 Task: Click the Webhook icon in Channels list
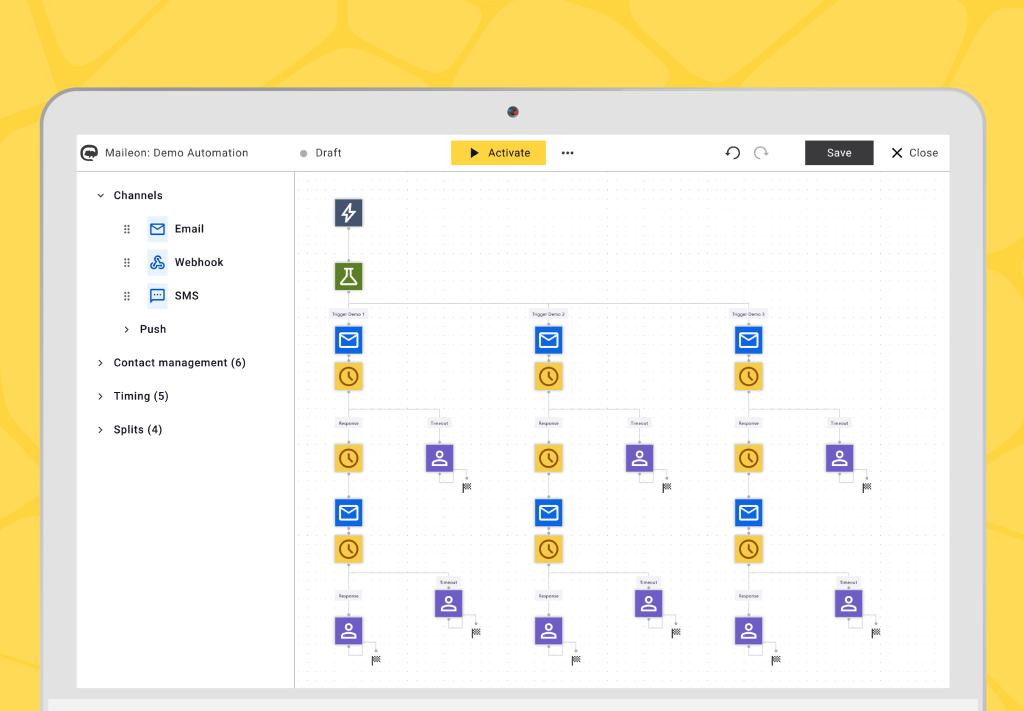pos(157,262)
